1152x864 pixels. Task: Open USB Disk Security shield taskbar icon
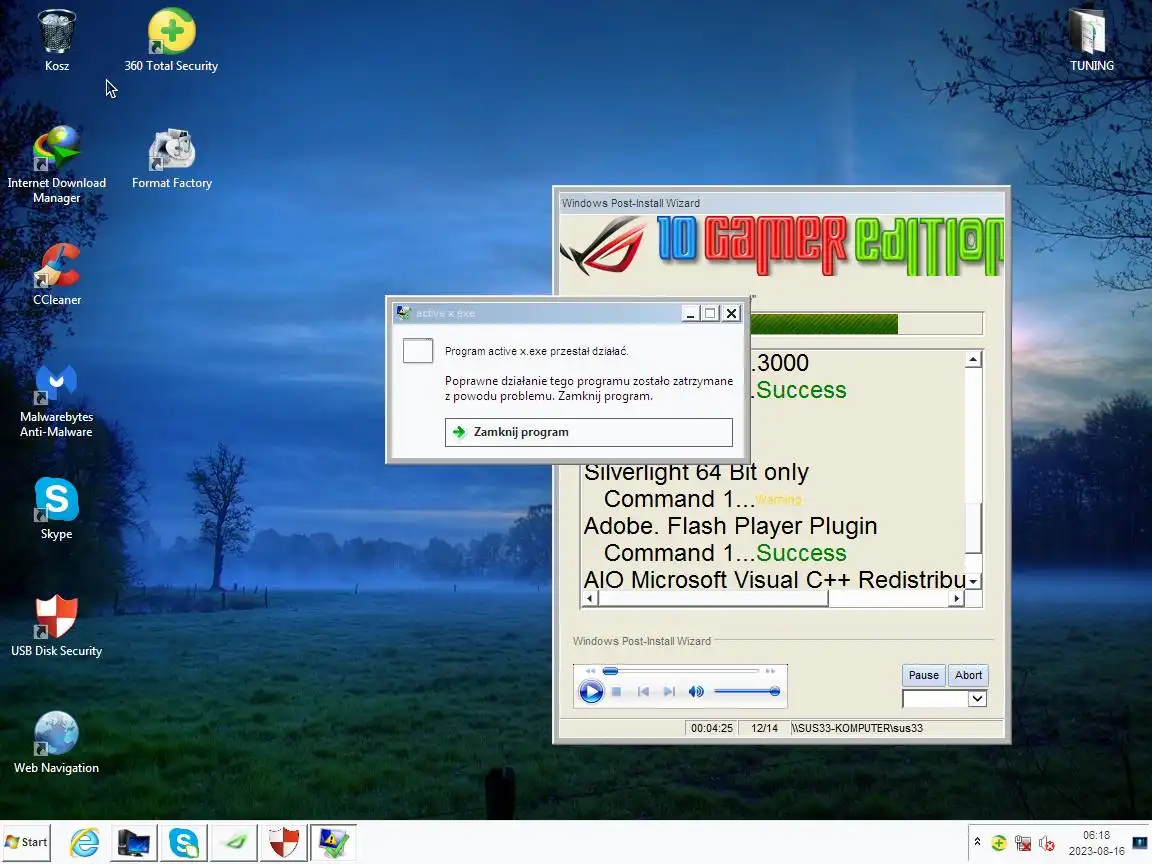click(x=284, y=842)
